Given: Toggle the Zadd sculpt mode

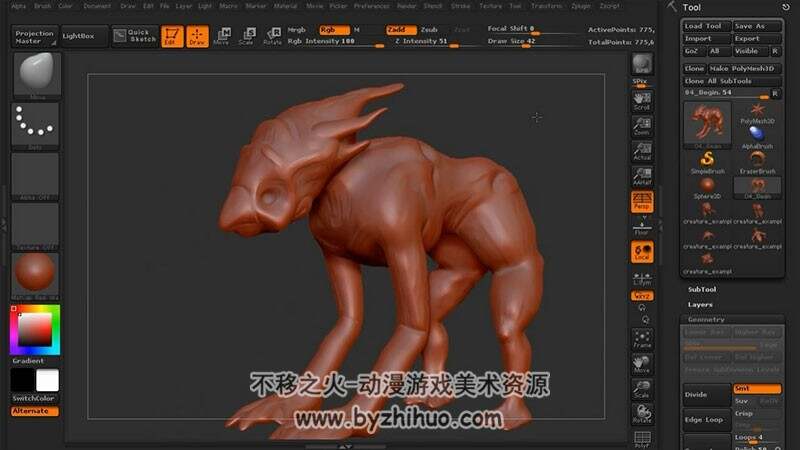Looking at the screenshot, I should tap(400, 30).
